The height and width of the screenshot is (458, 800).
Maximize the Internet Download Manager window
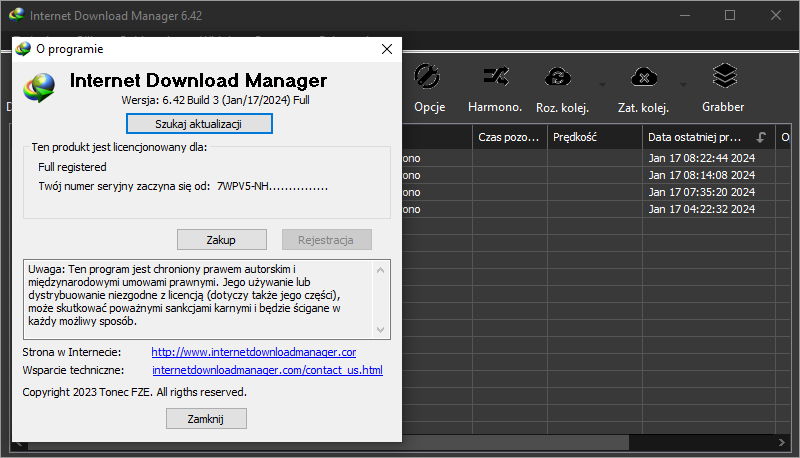click(x=730, y=15)
